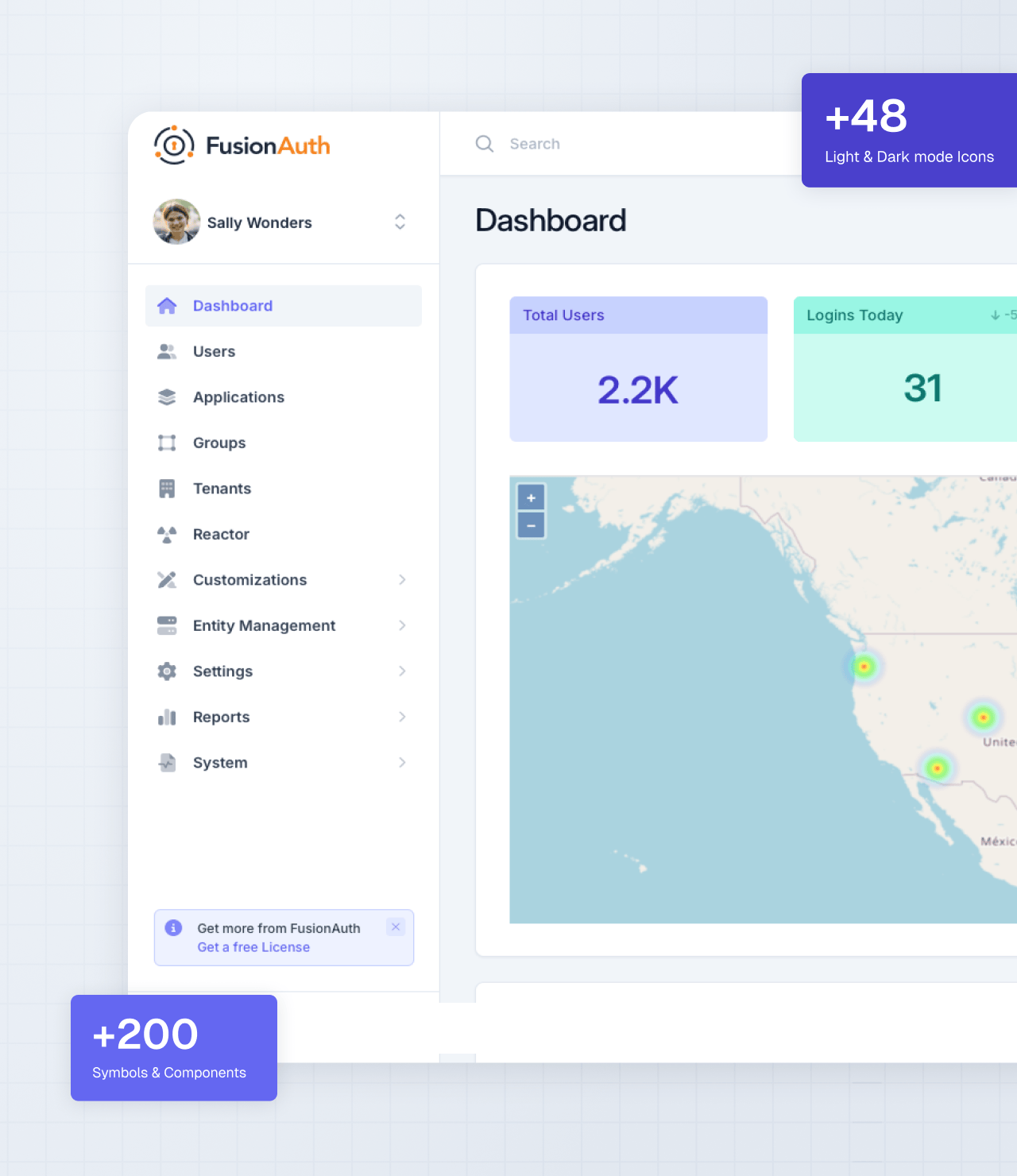Click the Logins Today label

[855, 315]
